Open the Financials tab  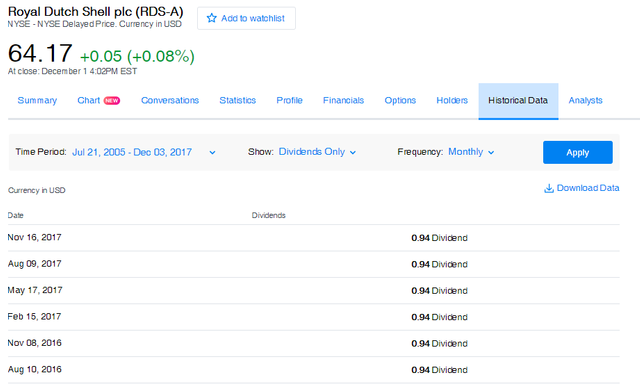(343, 100)
